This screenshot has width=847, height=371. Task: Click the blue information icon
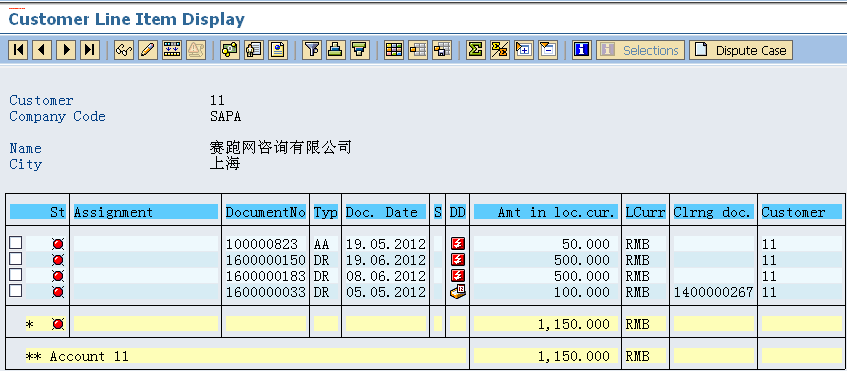581,50
